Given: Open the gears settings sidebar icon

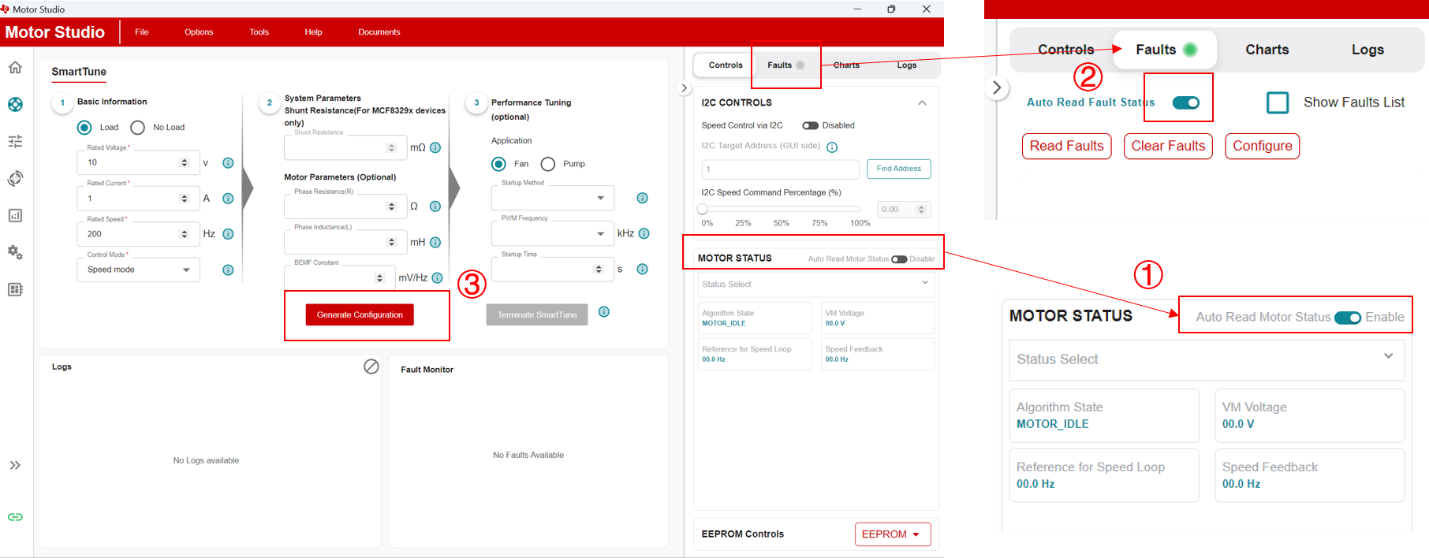Looking at the screenshot, I should point(15,252).
